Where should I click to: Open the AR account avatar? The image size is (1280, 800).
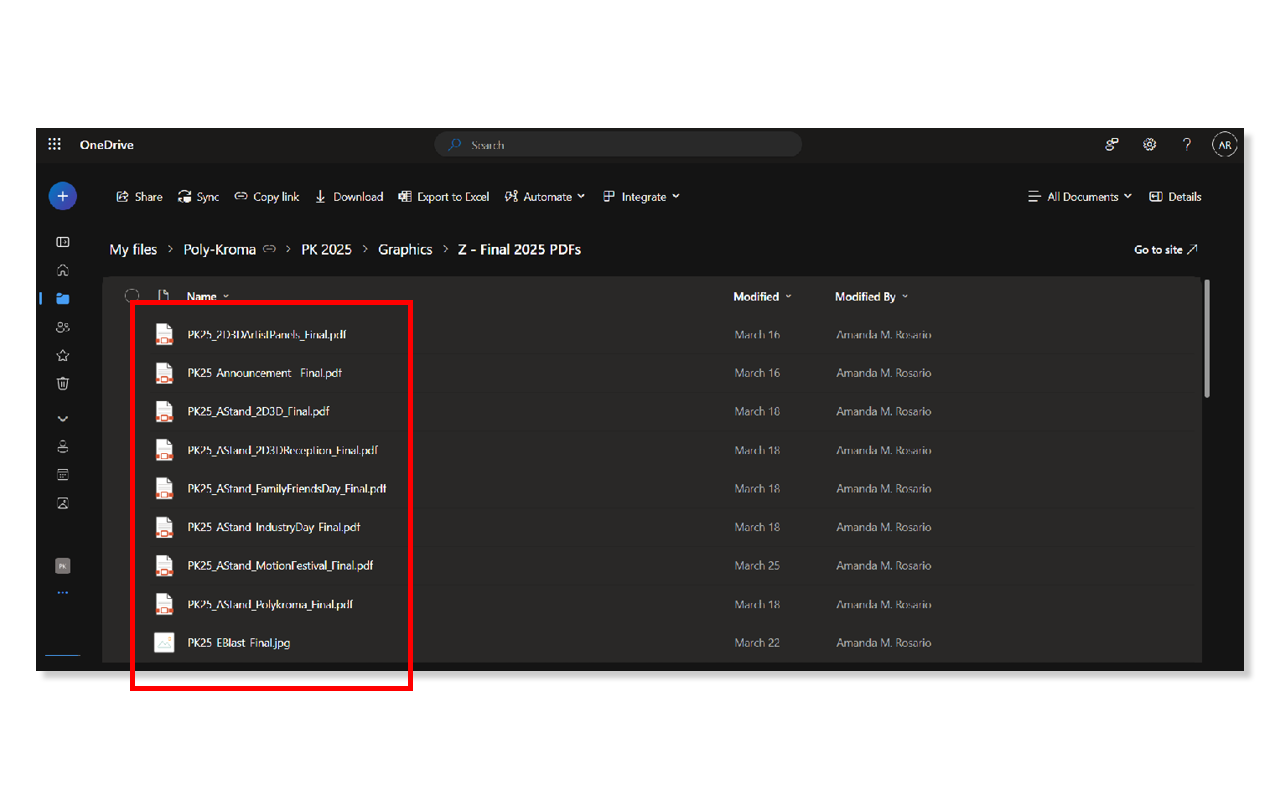pyautogui.click(x=1225, y=145)
